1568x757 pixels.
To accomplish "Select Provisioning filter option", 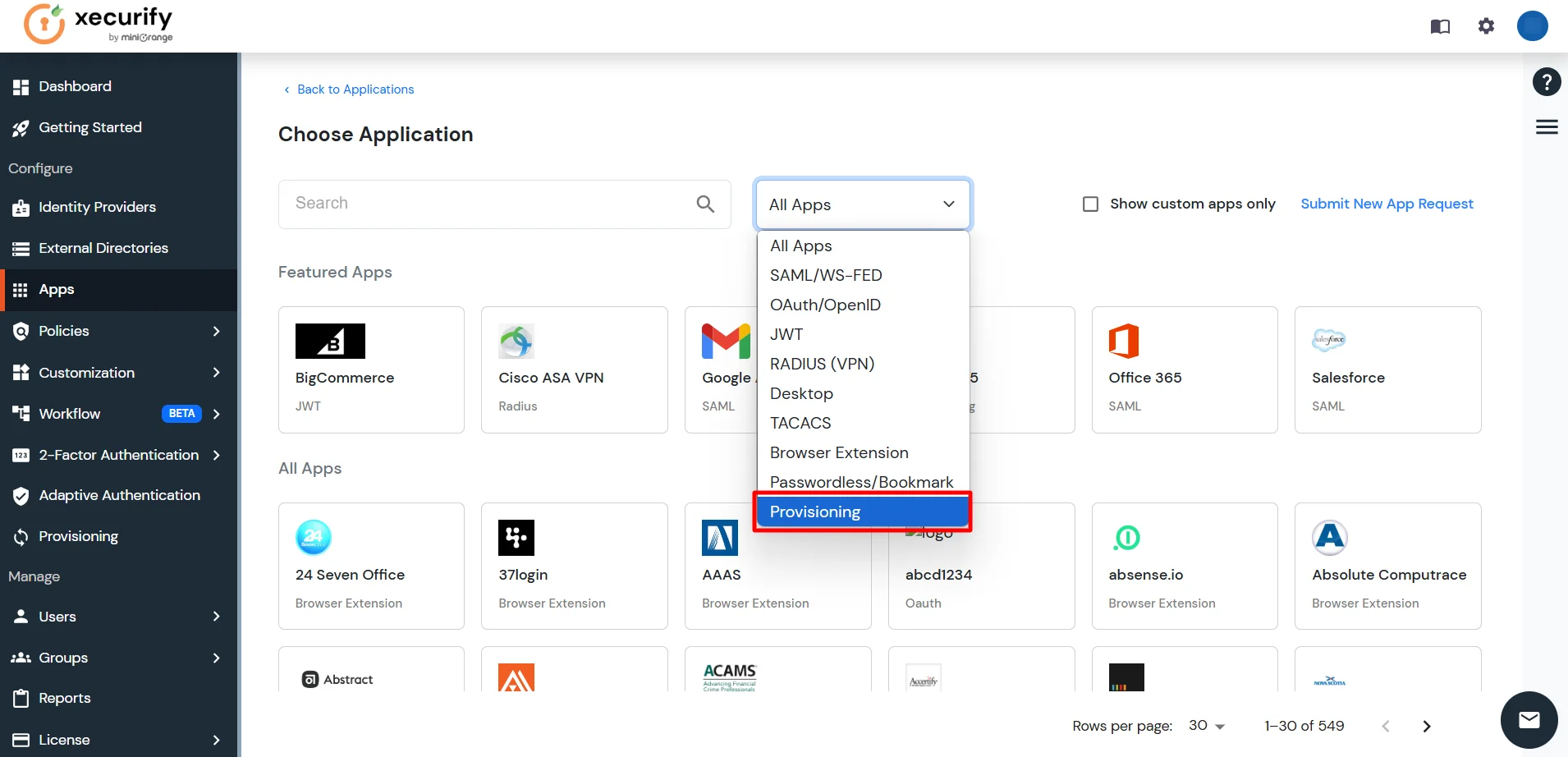I will [x=863, y=512].
